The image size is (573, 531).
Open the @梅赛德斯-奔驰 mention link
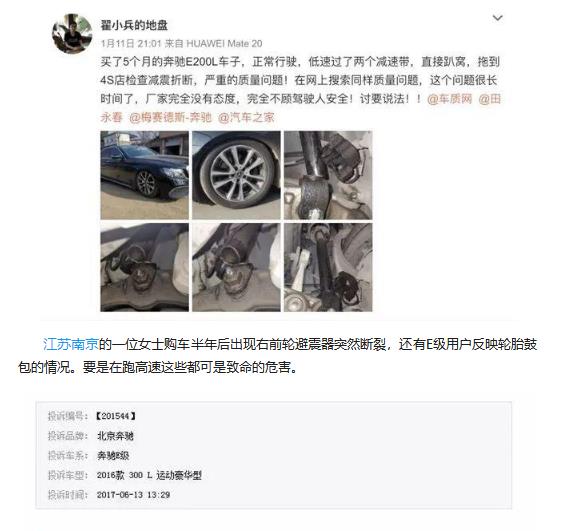(x=170, y=117)
